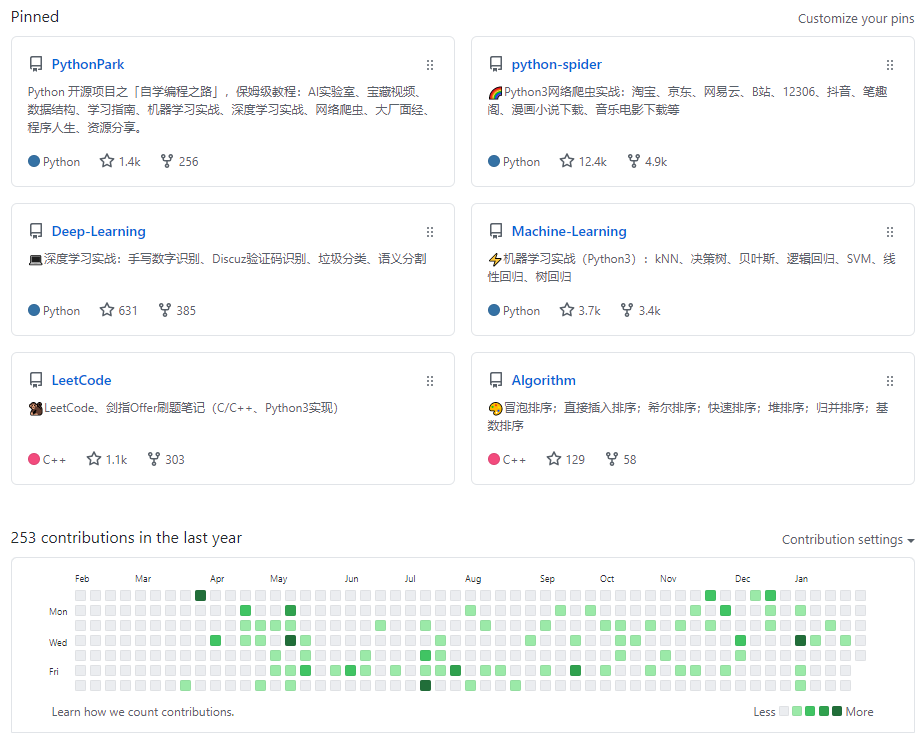Click the lightest gray legend square
The height and width of the screenshot is (738, 920).
coord(783,711)
